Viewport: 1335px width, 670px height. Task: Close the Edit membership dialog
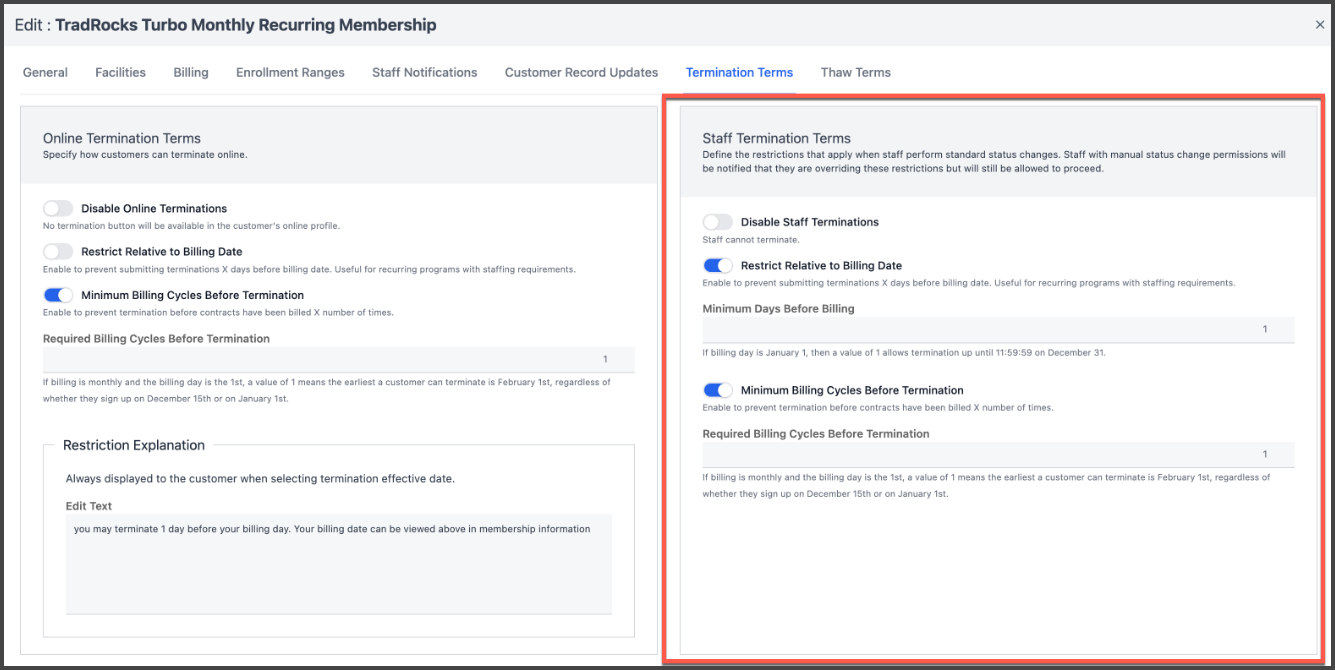coord(1320,25)
